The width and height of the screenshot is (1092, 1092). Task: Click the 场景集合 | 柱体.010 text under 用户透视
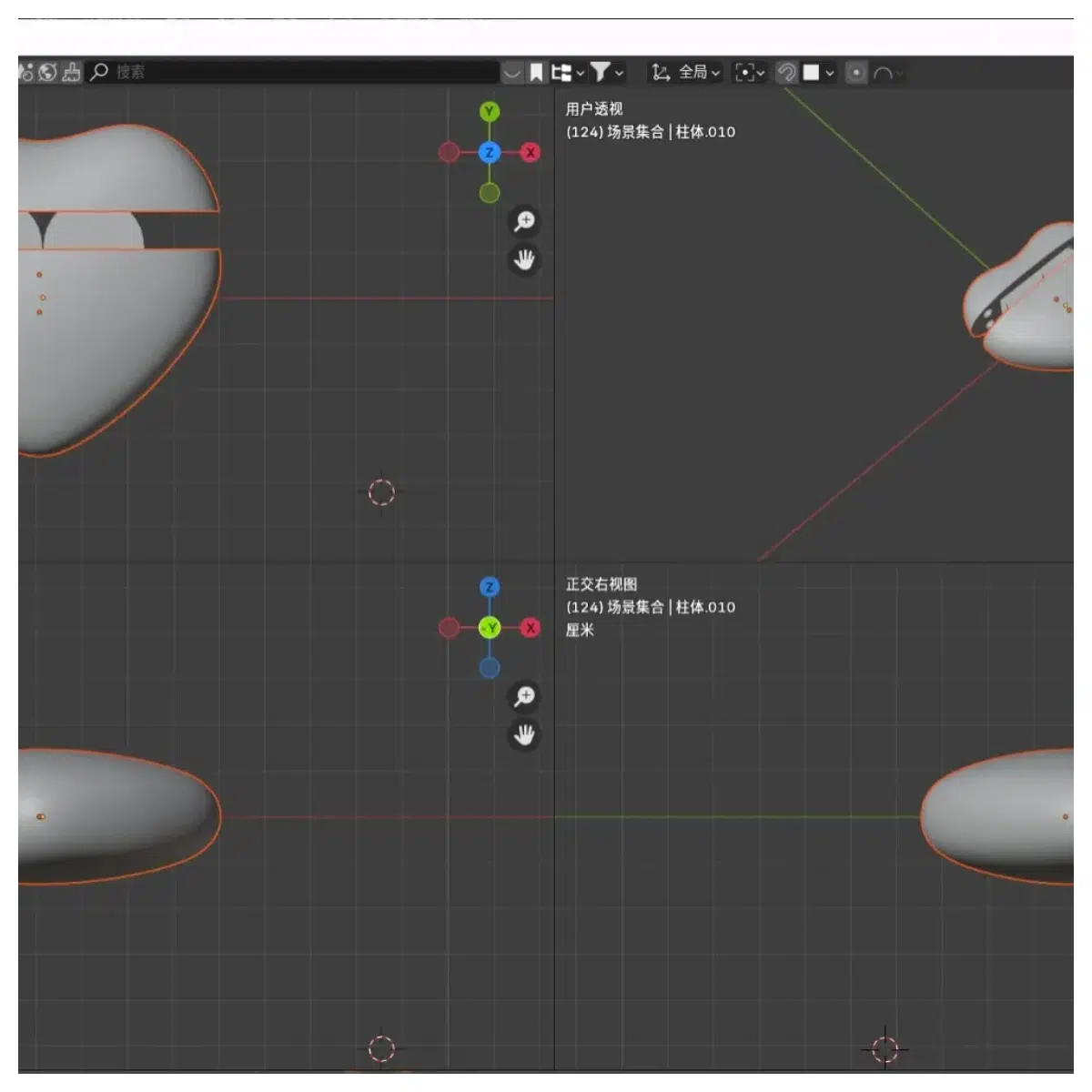(672, 132)
